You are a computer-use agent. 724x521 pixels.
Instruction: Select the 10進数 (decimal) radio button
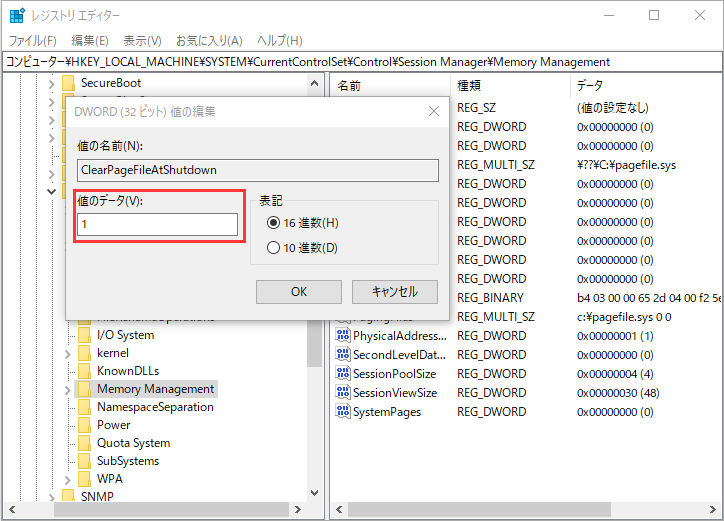coord(273,248)
